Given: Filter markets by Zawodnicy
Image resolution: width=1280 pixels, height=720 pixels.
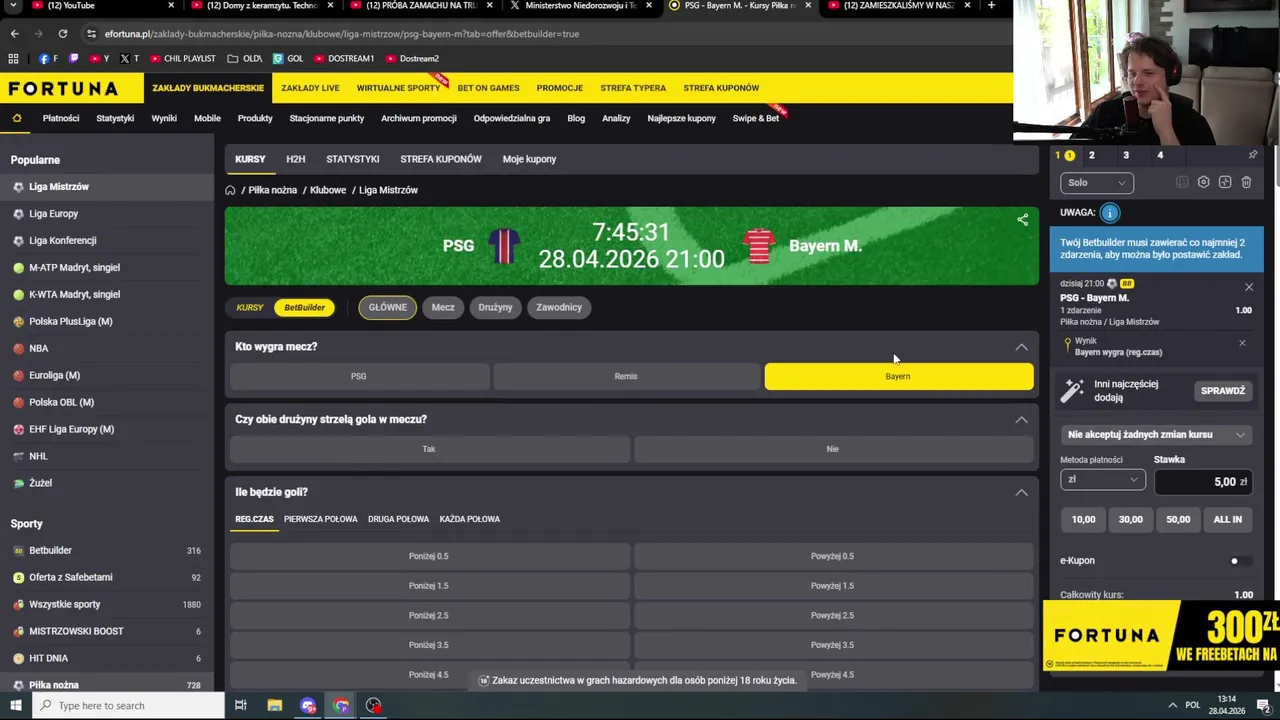Looking at the screenshot, I should coord(558,307).
